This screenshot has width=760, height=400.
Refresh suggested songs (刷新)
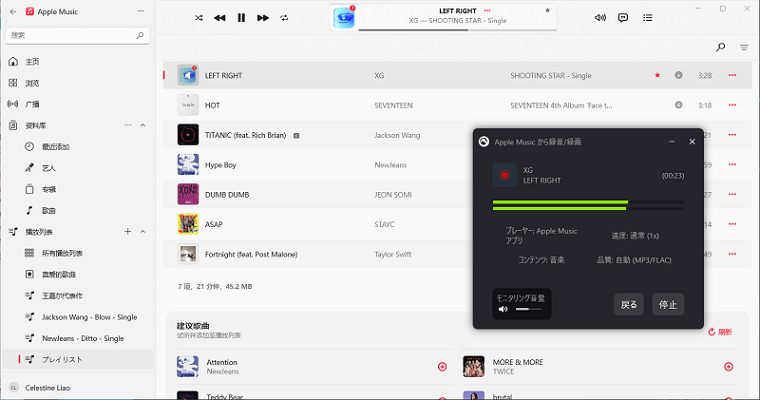[x=720, y=332]
